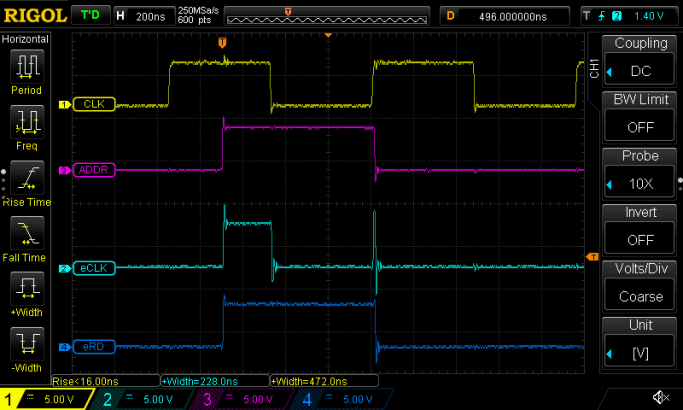This screenshot has height=410, width=683.
Task: Select the ADDR channel label
Action: pyautogui.click(x=94, y=169)
